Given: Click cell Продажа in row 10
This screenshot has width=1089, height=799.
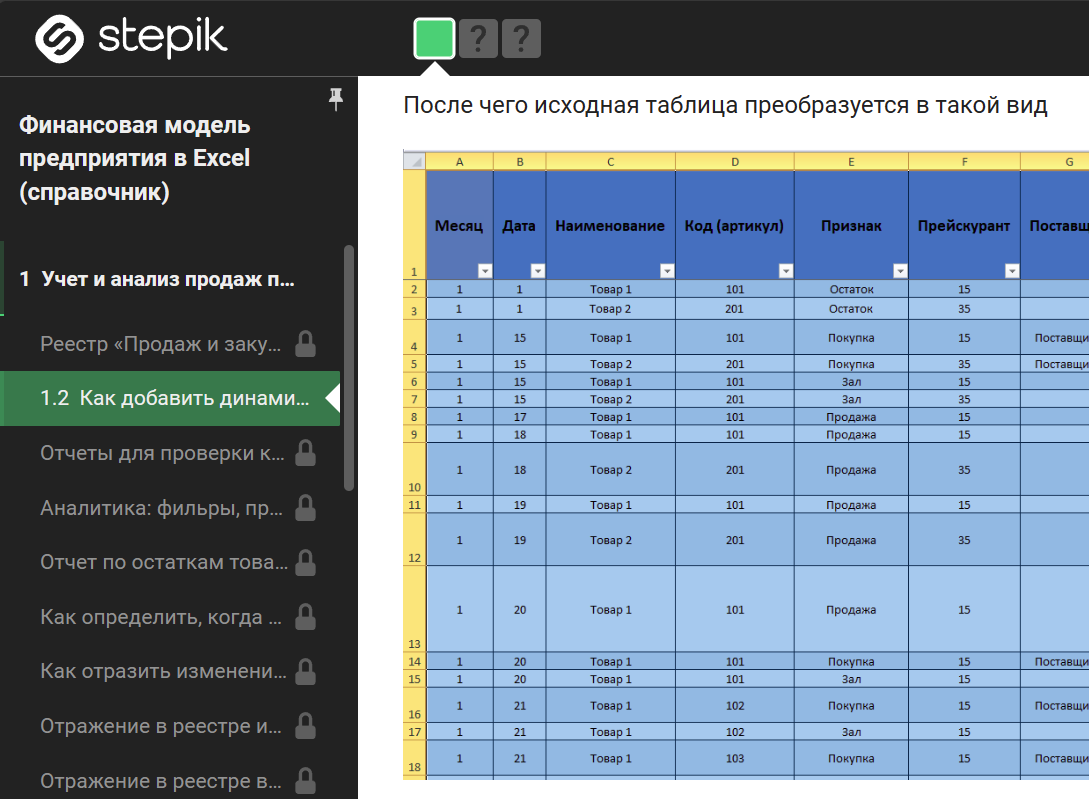Looking at the screenshot, I should pos(851,470).
